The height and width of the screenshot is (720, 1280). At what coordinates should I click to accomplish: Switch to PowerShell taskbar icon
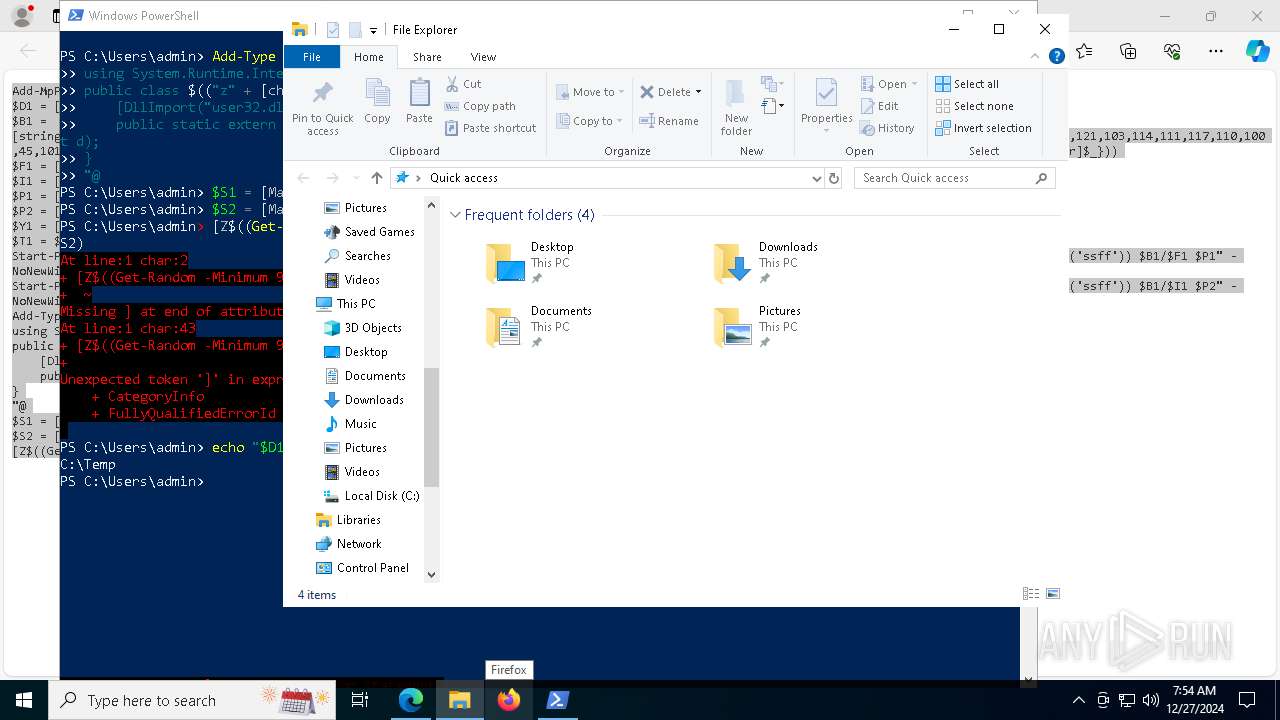(x=558, y=700)
